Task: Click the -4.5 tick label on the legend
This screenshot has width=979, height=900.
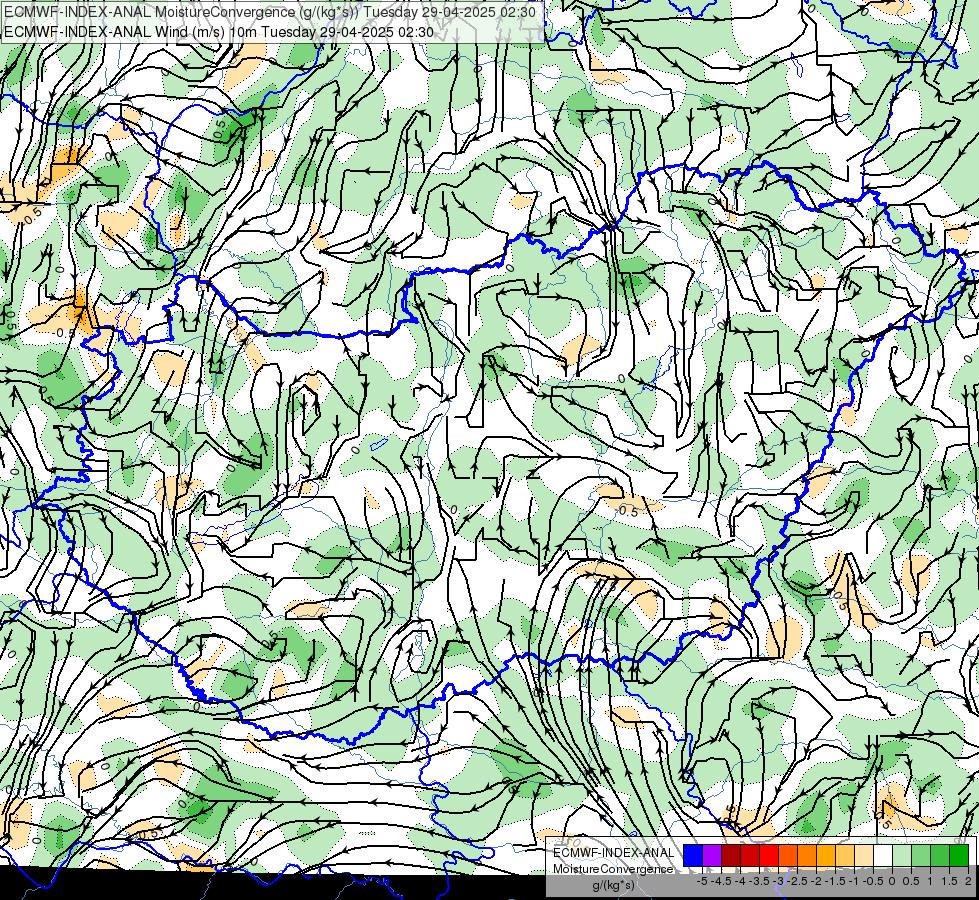Action: [x=722, y=881]
